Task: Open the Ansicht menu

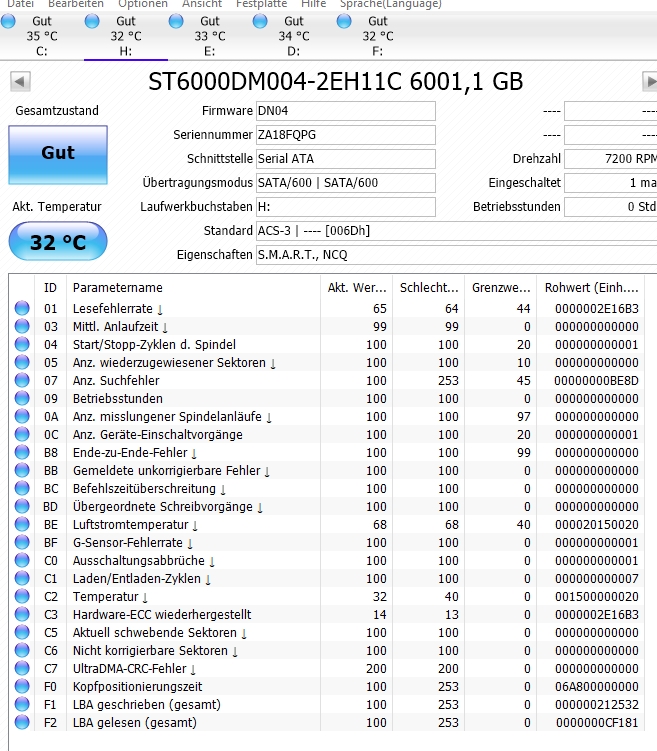Action: click(x=202, y=4)
